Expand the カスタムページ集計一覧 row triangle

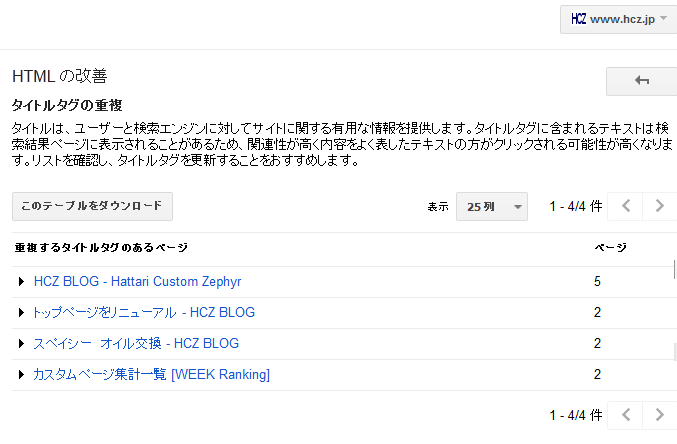21,374
